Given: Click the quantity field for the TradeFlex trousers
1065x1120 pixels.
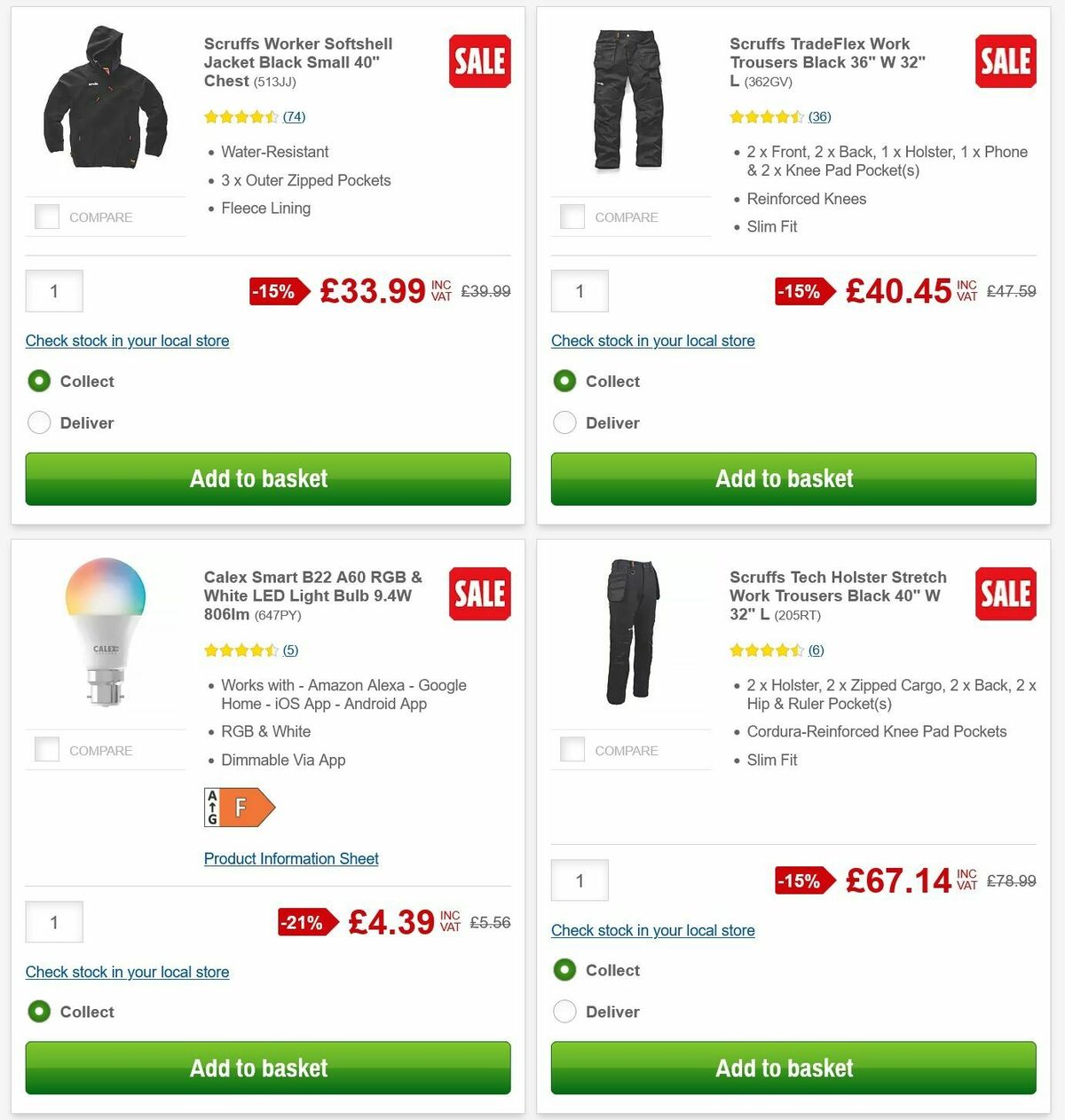Looking at the screenshot, I should click(580, 291).
